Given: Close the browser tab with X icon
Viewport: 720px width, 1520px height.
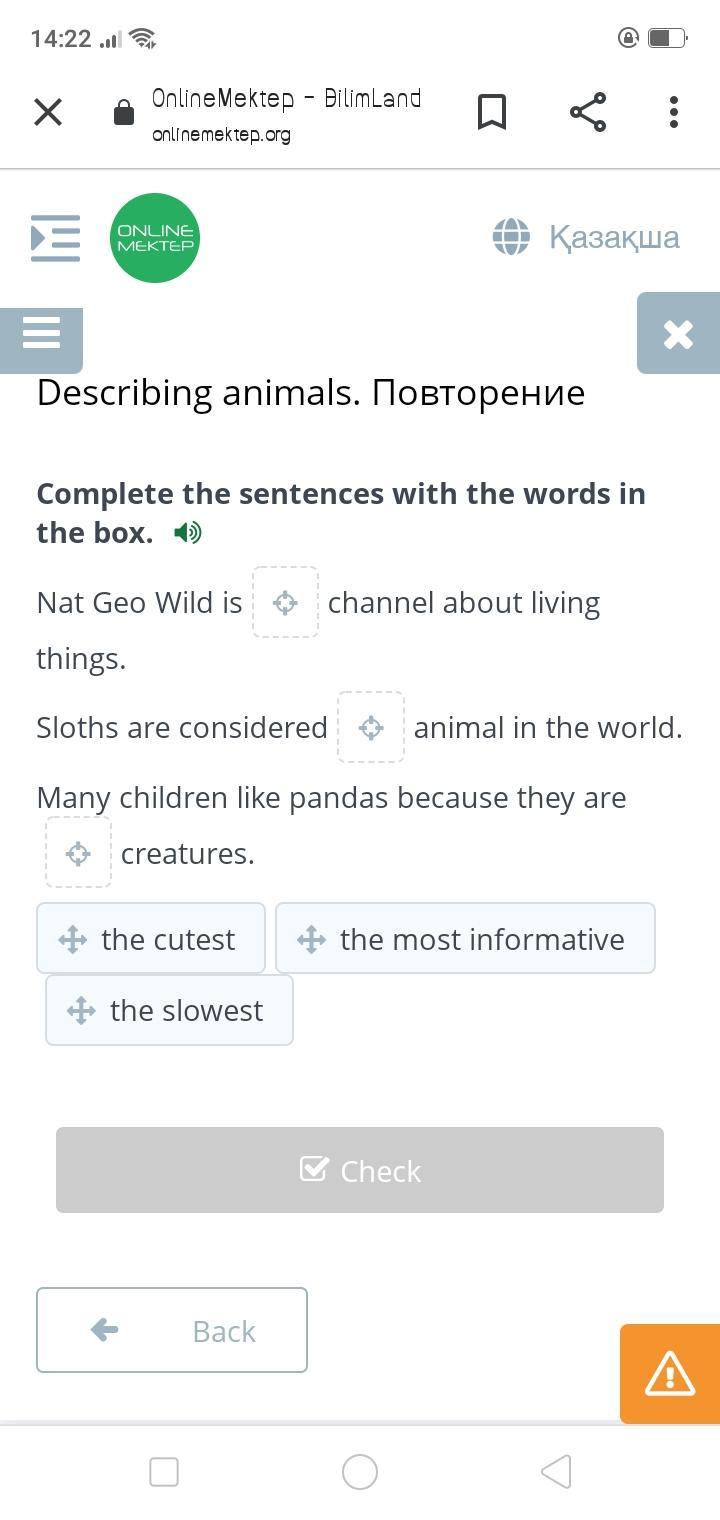Looking at the screenshot, I should (x=48, y=112).
